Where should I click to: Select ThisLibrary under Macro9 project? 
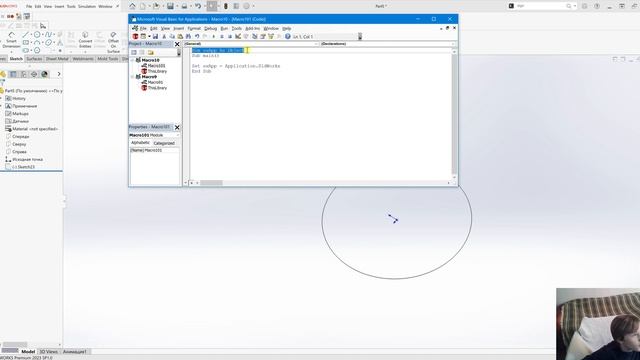tap(154, 88)
